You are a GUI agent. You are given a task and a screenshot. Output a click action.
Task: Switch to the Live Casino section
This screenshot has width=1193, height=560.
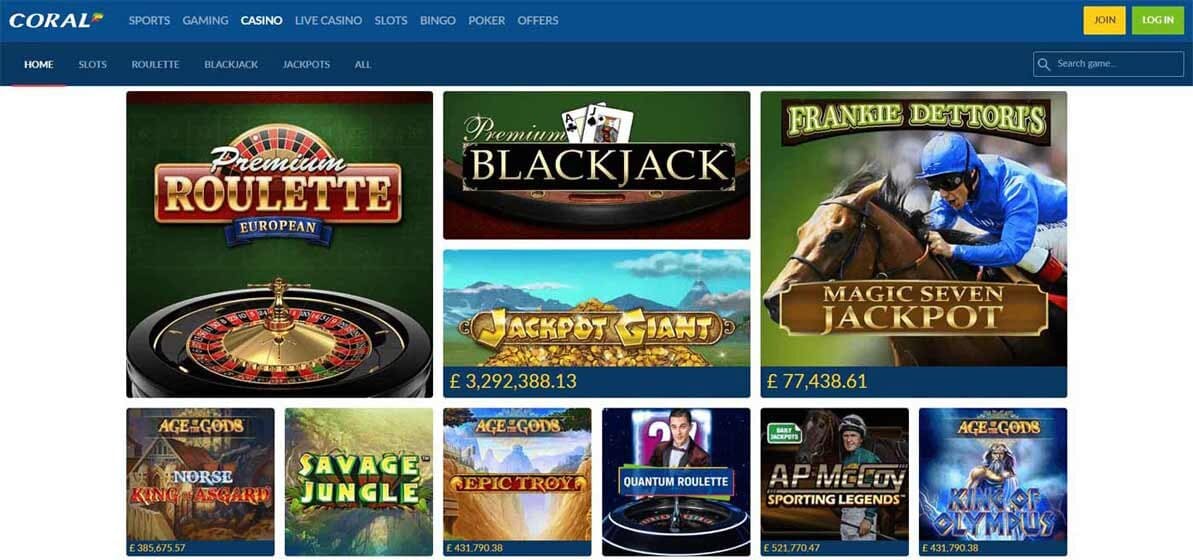pyautogui.click(x=329, y=21)
